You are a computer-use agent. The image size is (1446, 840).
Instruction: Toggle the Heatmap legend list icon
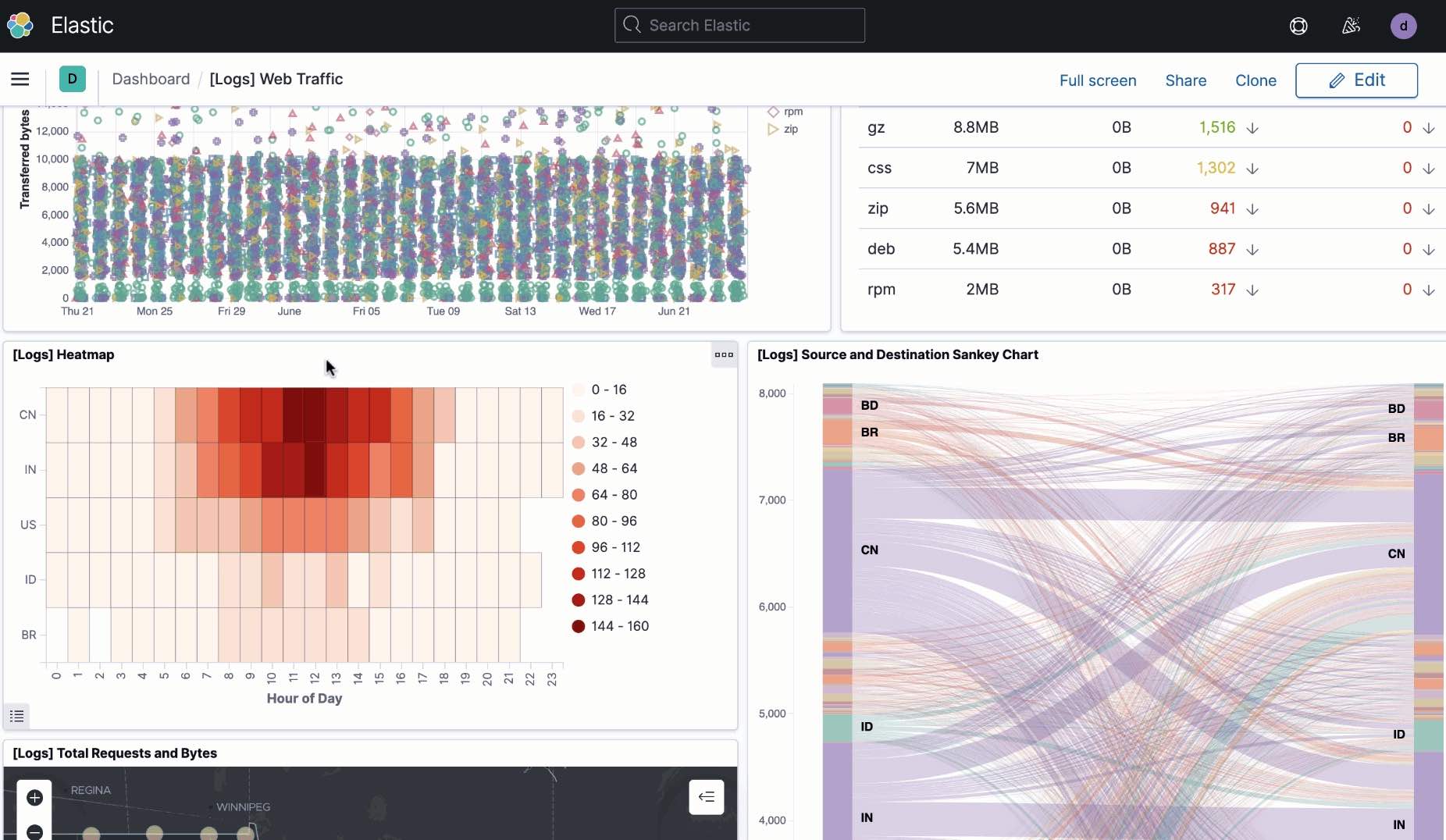17,716
